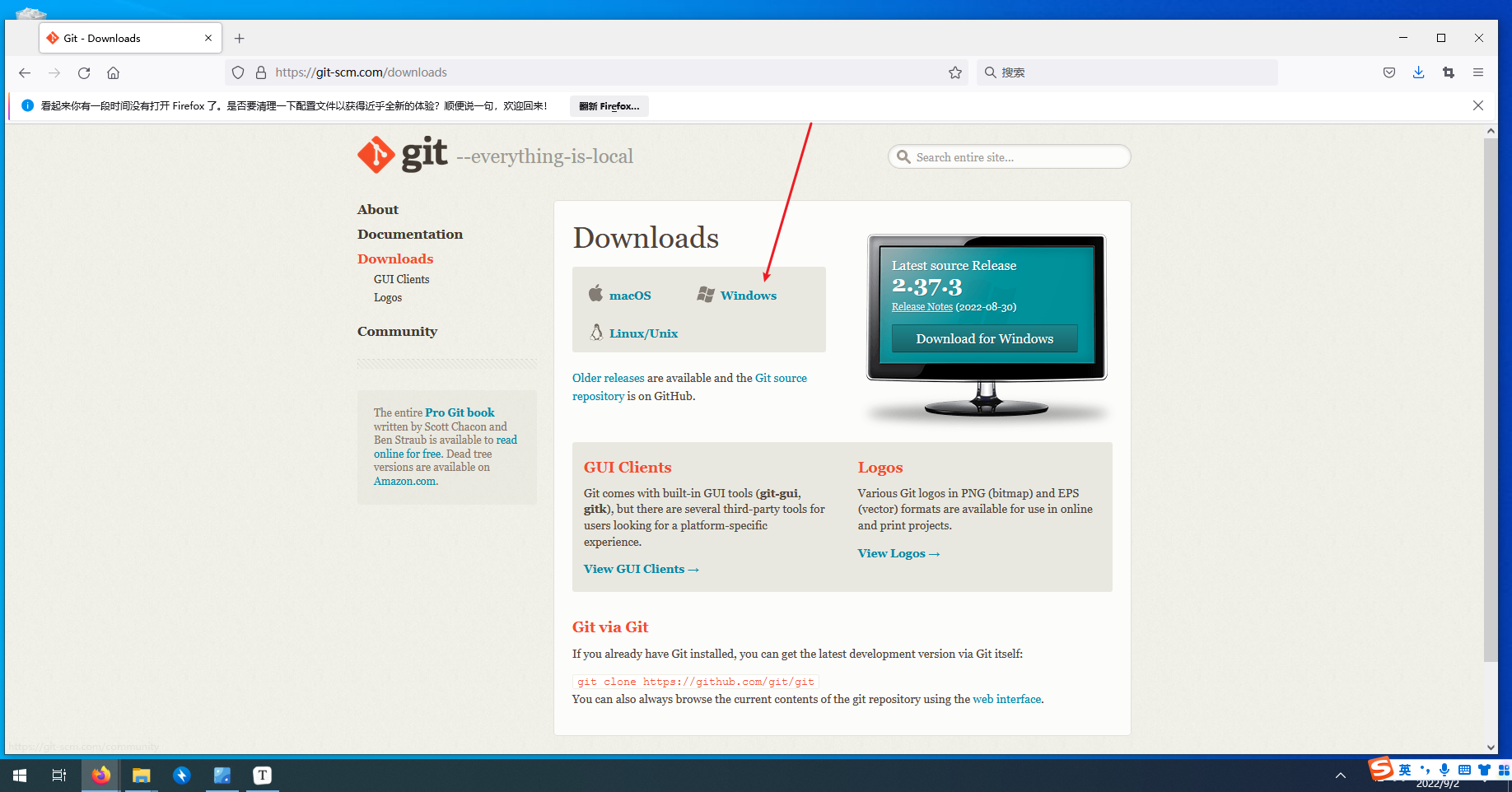Open the Community navigation item
The width and height of the screenshot is (1512, 792).
click(397, 332)
